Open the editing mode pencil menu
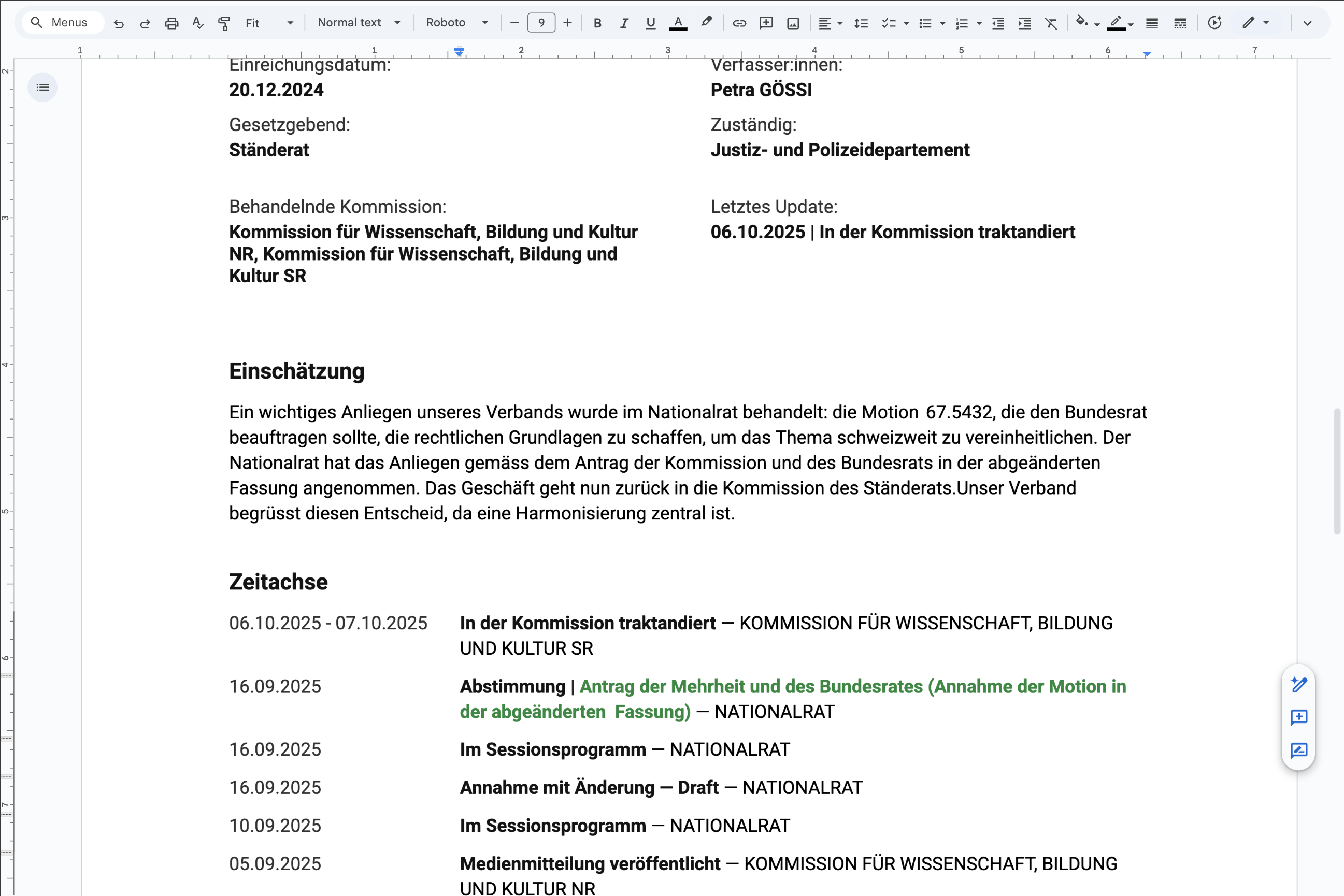The image size is (1344, 896). 1255,23
